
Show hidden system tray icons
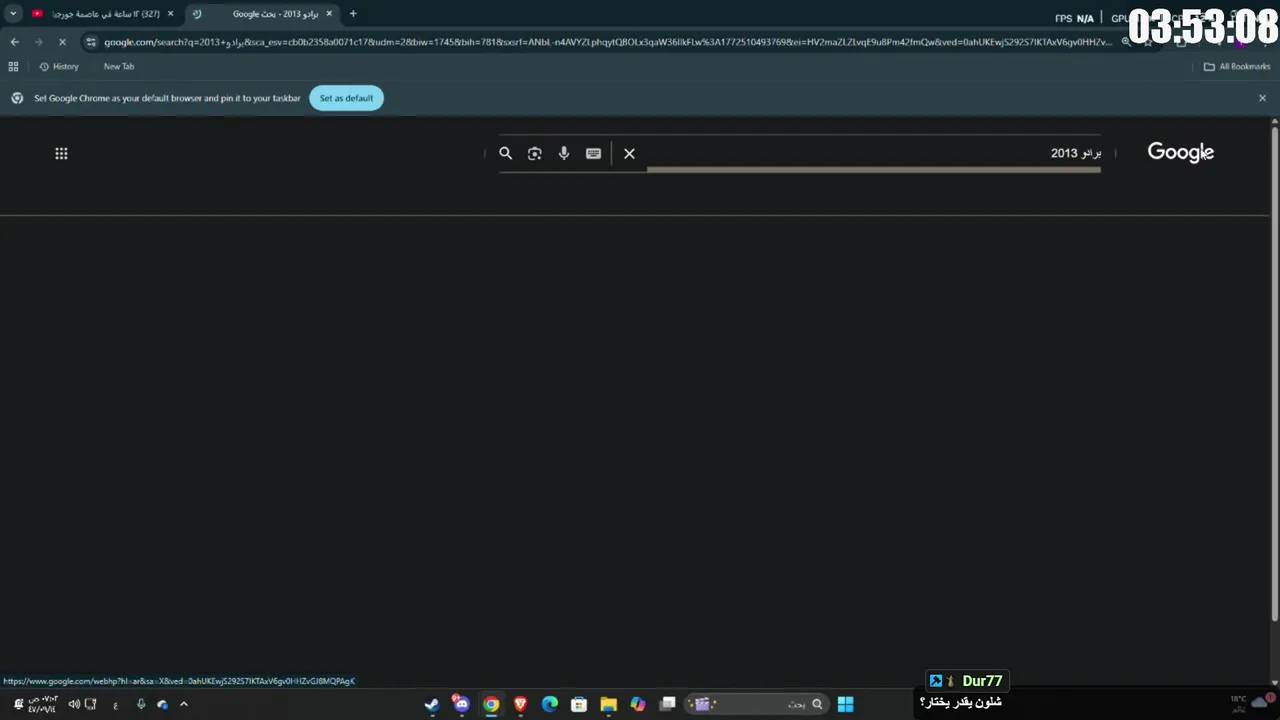point(184,704)
